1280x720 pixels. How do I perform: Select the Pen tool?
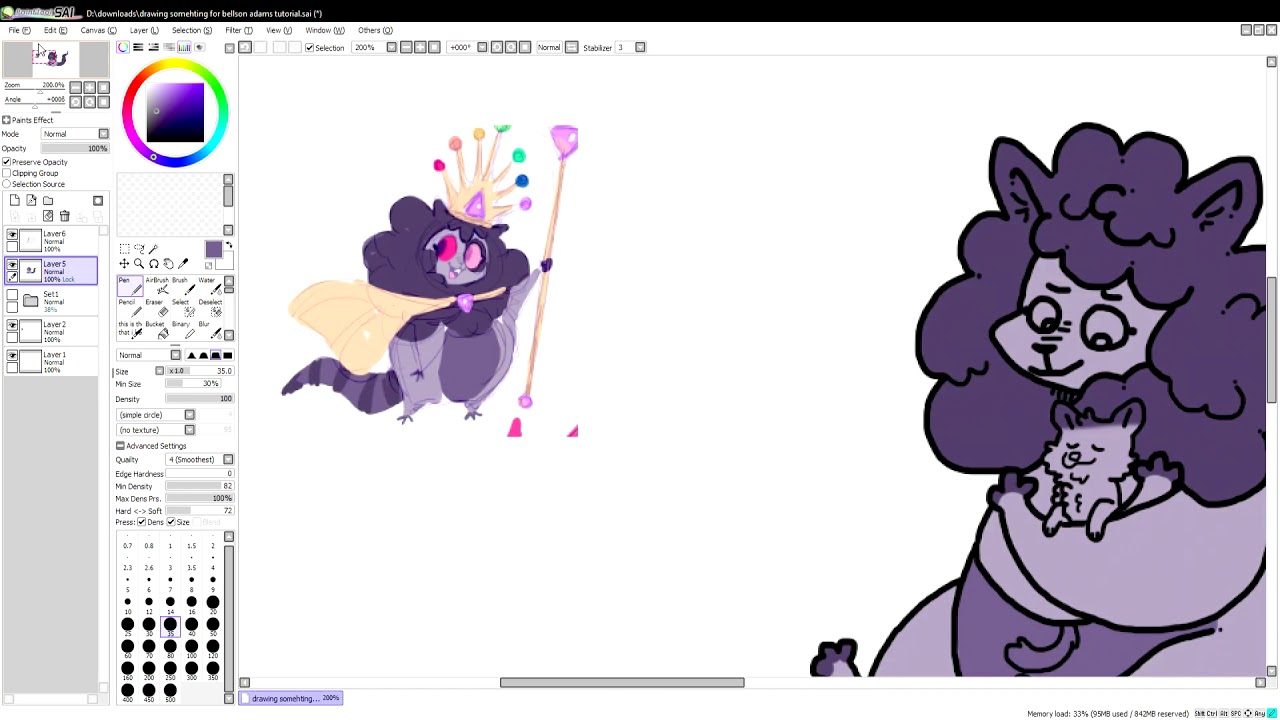coord(130,286)
